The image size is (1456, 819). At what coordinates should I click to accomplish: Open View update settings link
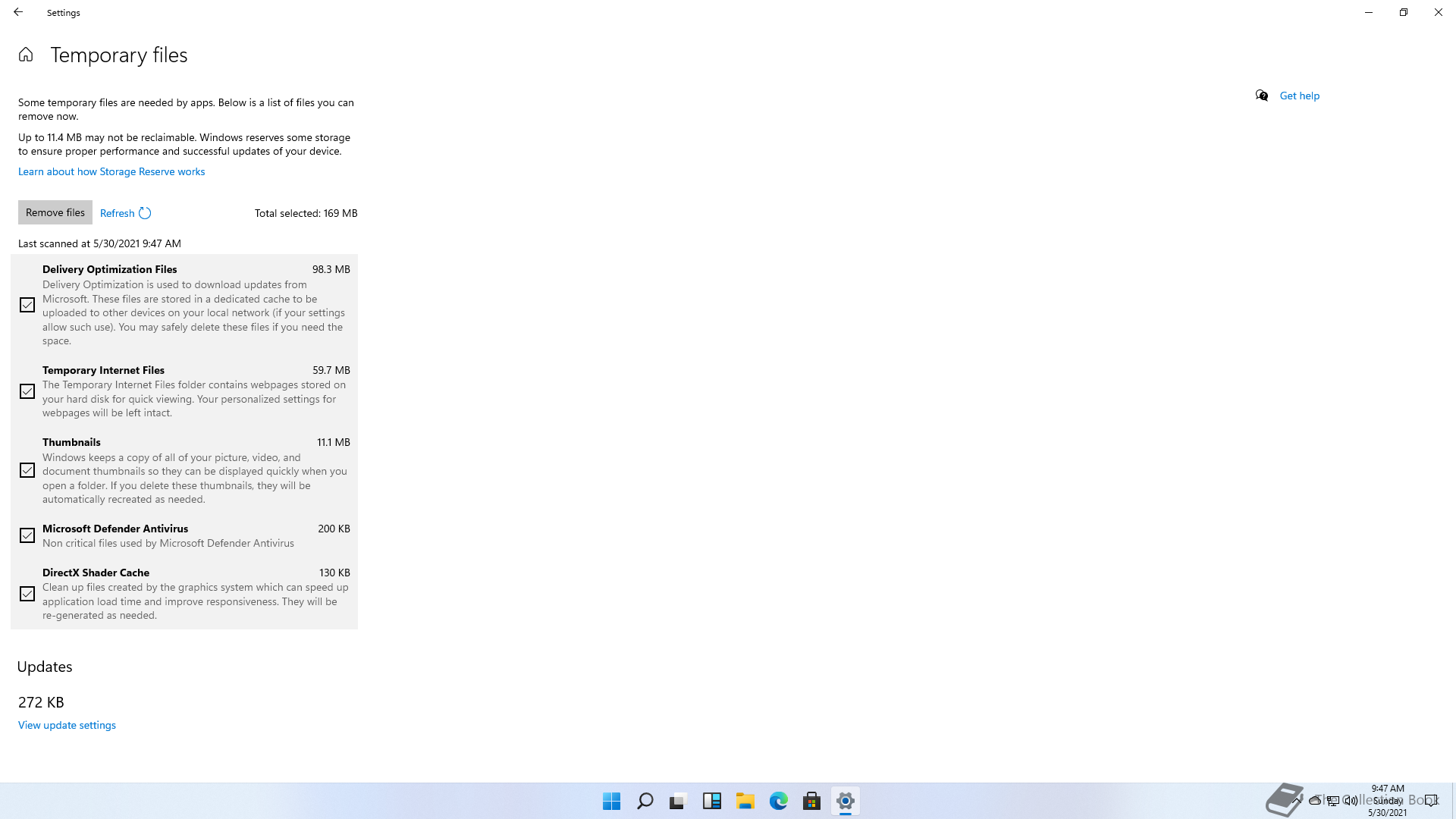(67, 725)
